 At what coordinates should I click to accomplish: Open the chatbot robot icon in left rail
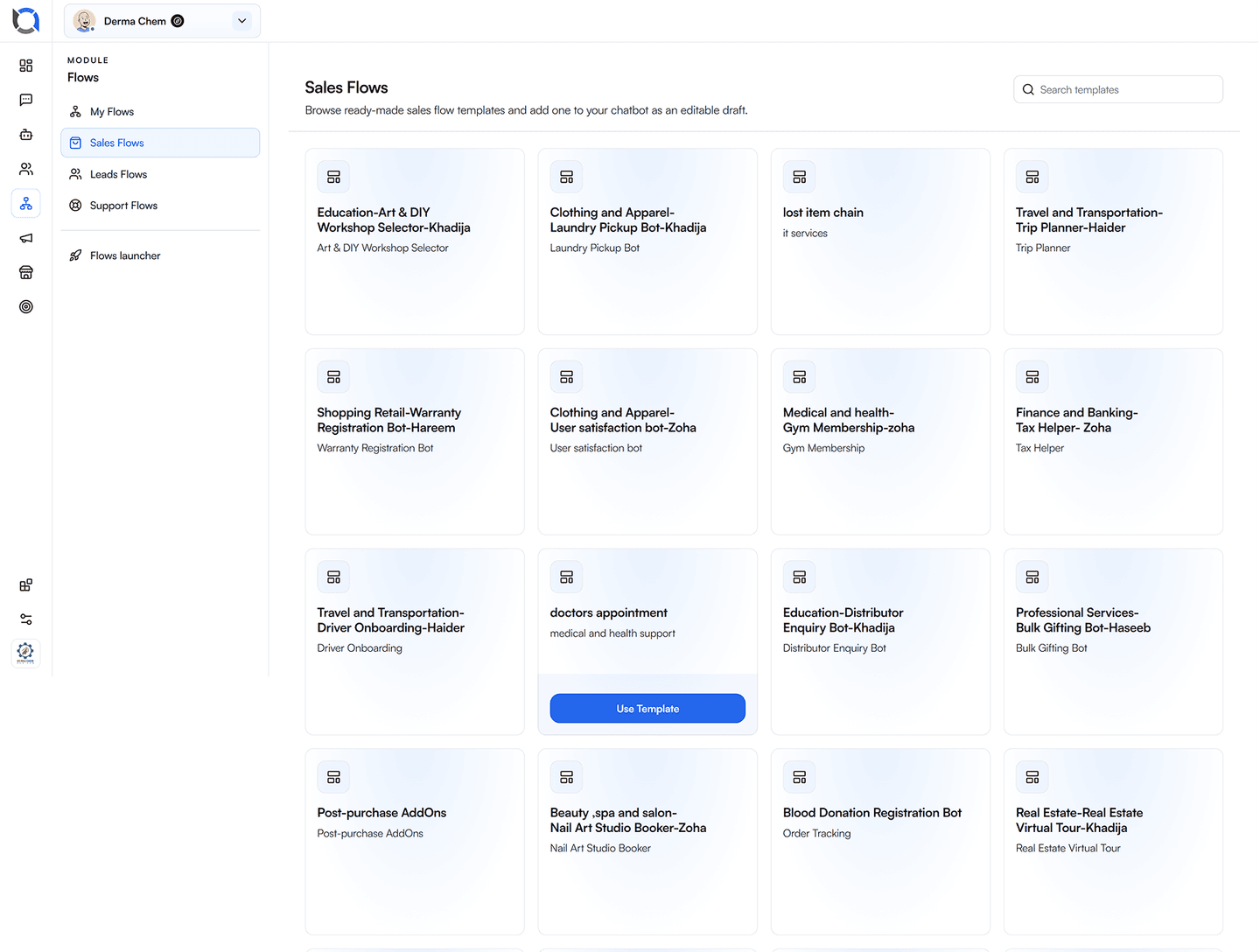[x=26, y=135]
